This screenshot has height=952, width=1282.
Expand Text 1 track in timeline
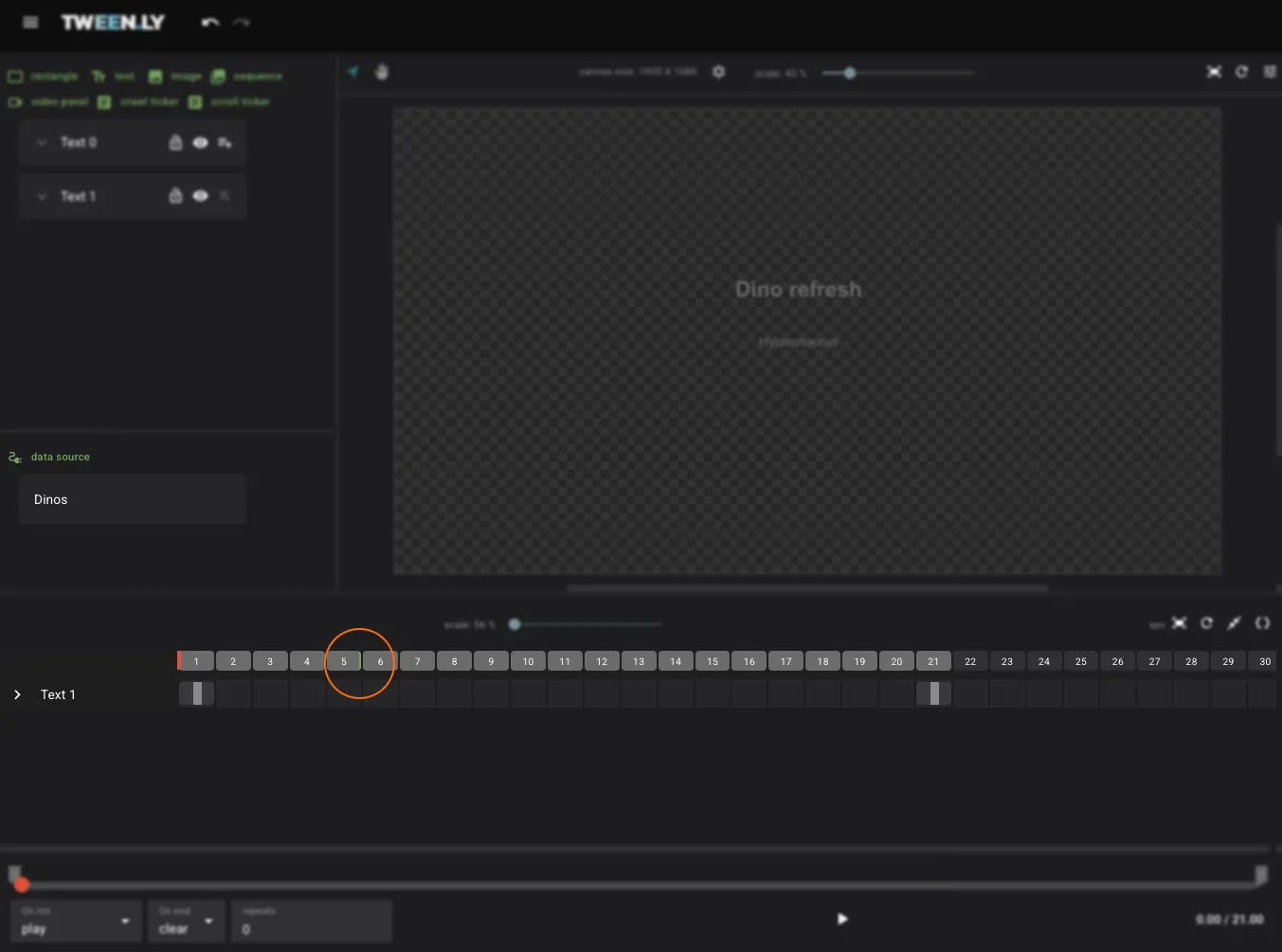point(17,694)
